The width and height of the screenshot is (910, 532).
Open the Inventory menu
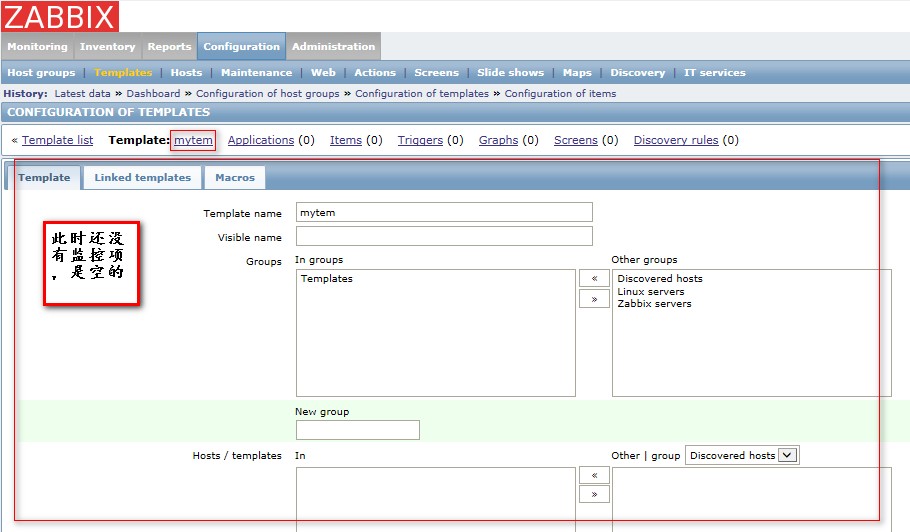click(x=107, y=46)
